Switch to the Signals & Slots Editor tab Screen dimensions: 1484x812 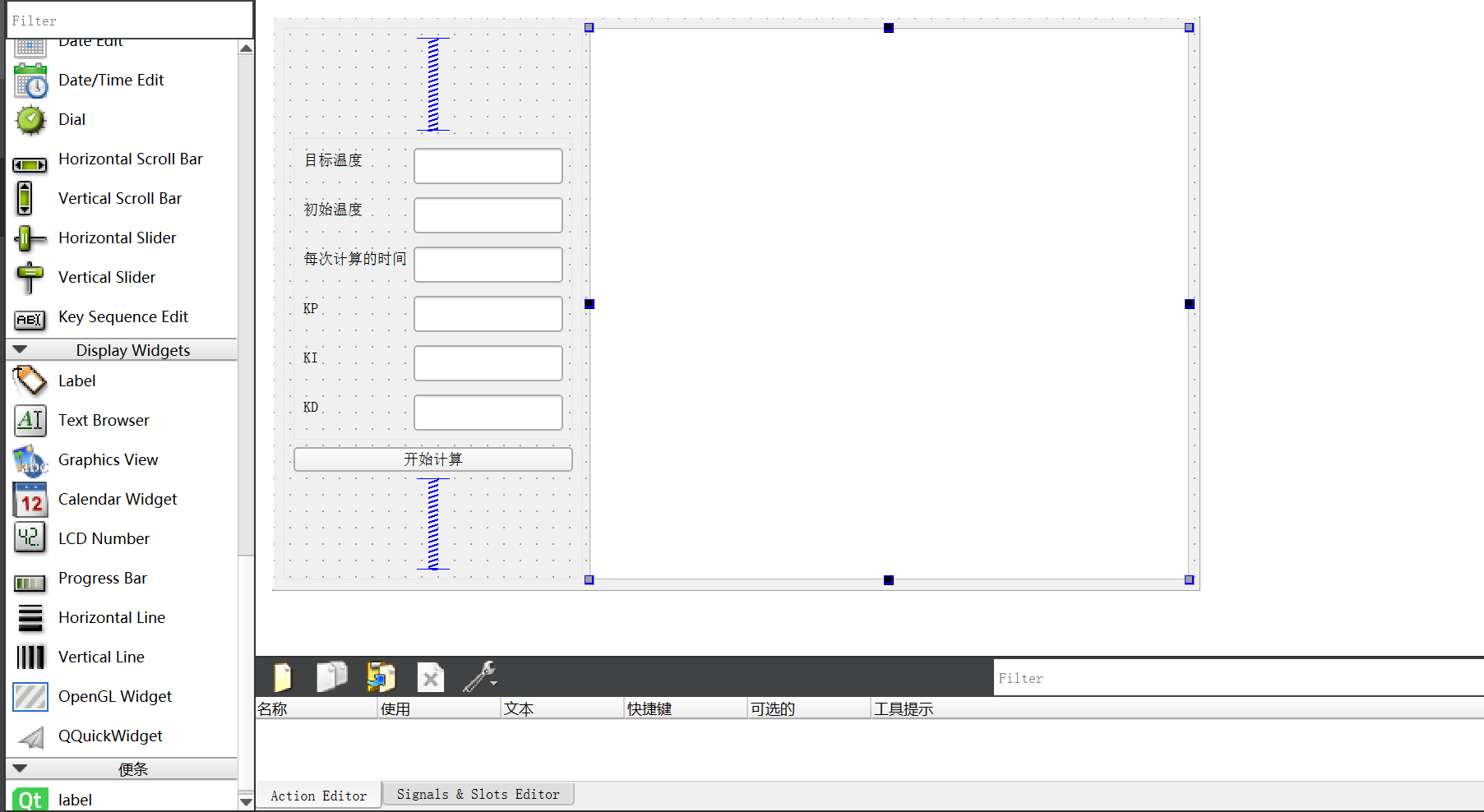478,793
